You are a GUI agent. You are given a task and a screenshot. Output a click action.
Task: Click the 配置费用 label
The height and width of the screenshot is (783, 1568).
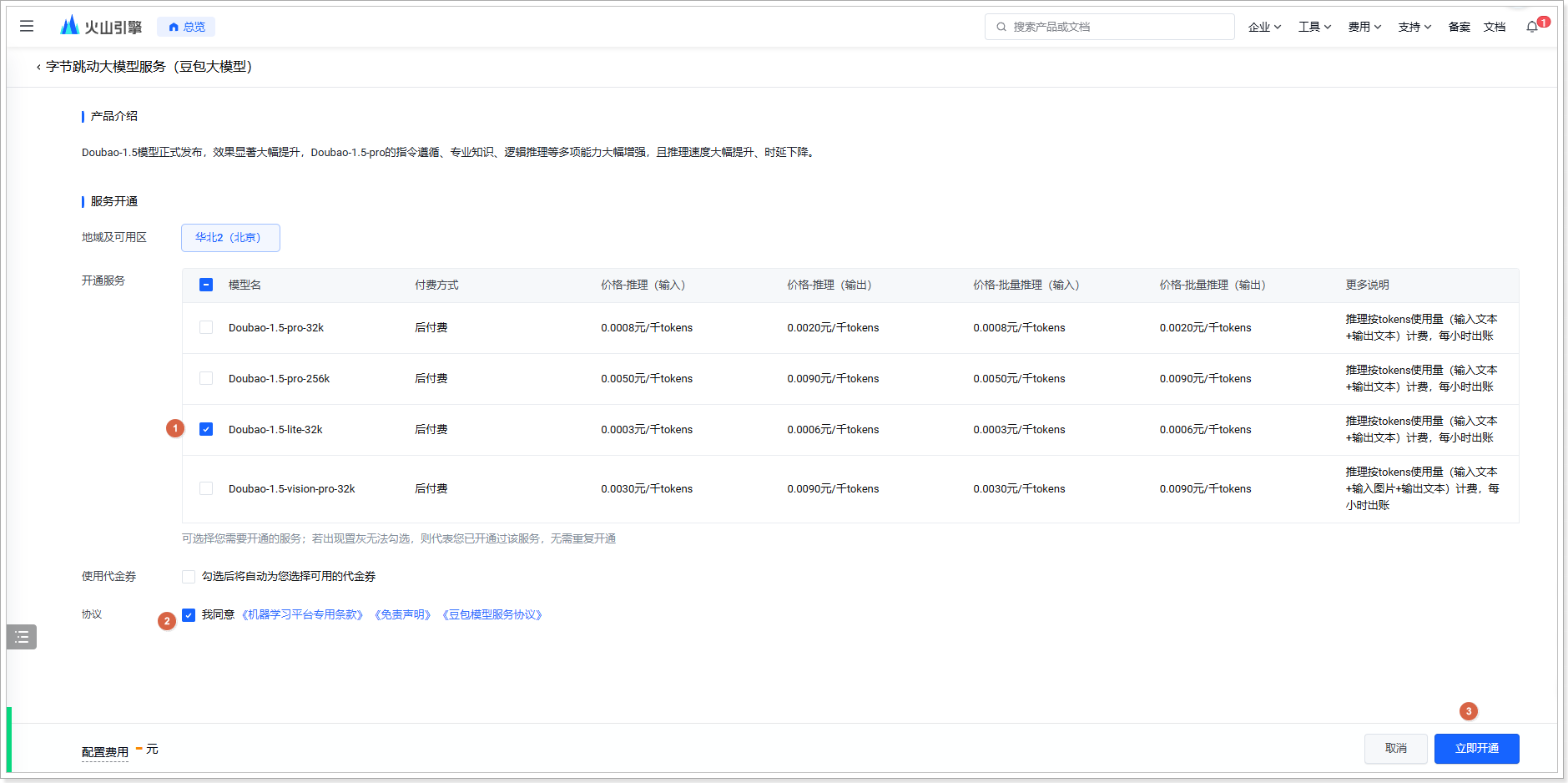(x=105, y=752)
